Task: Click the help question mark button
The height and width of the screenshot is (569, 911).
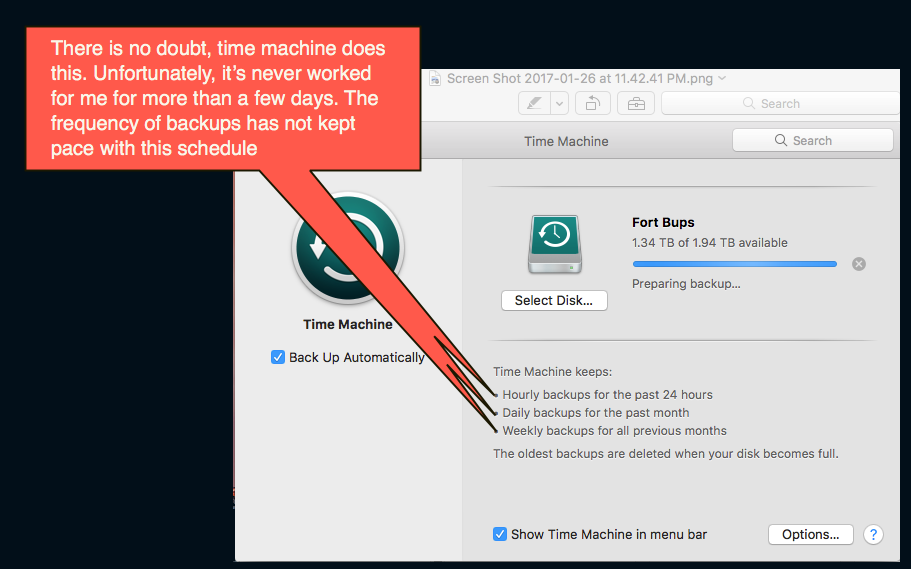Action: 873,534
